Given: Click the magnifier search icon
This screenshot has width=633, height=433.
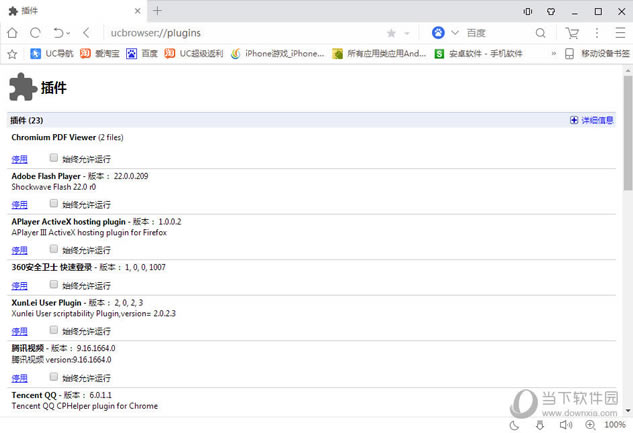Looking at the screenshot, I should [541, 33].
